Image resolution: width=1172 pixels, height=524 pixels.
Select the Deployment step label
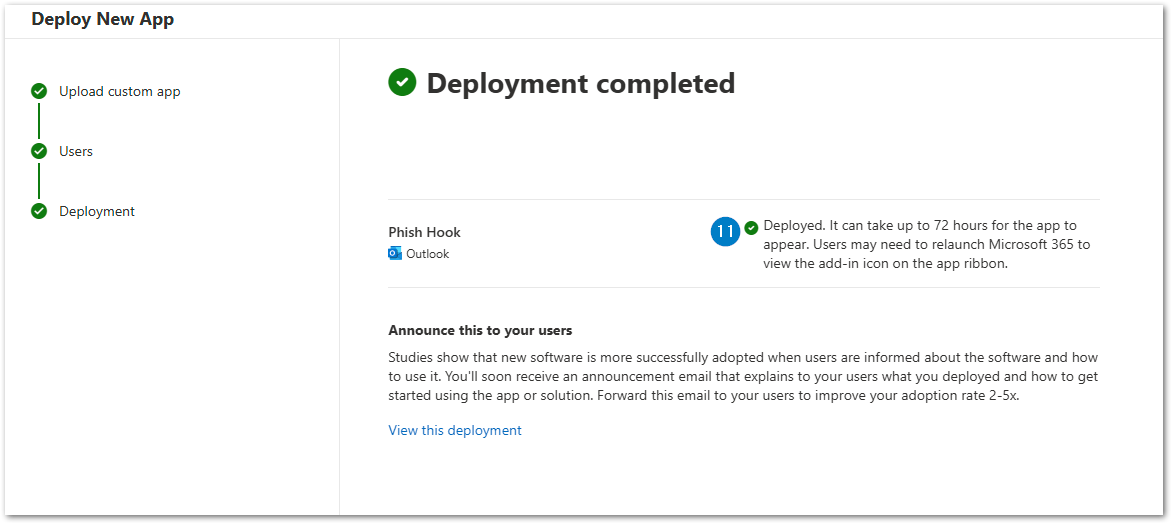click(x=97, y=212)
